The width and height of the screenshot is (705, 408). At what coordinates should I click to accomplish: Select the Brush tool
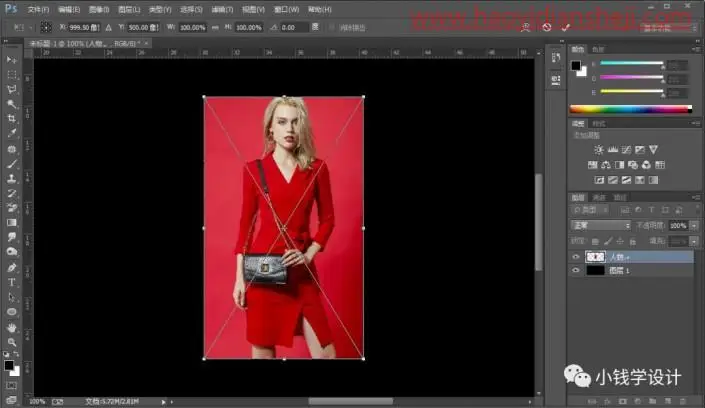11,164
